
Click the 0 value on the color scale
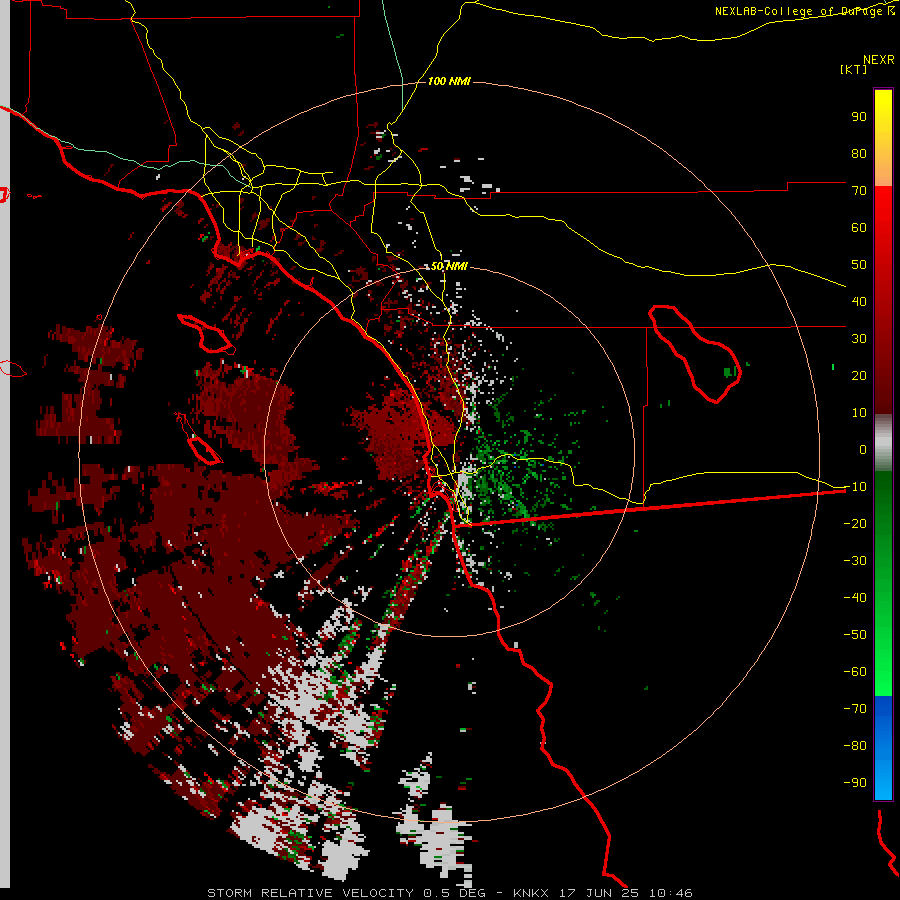863,449
